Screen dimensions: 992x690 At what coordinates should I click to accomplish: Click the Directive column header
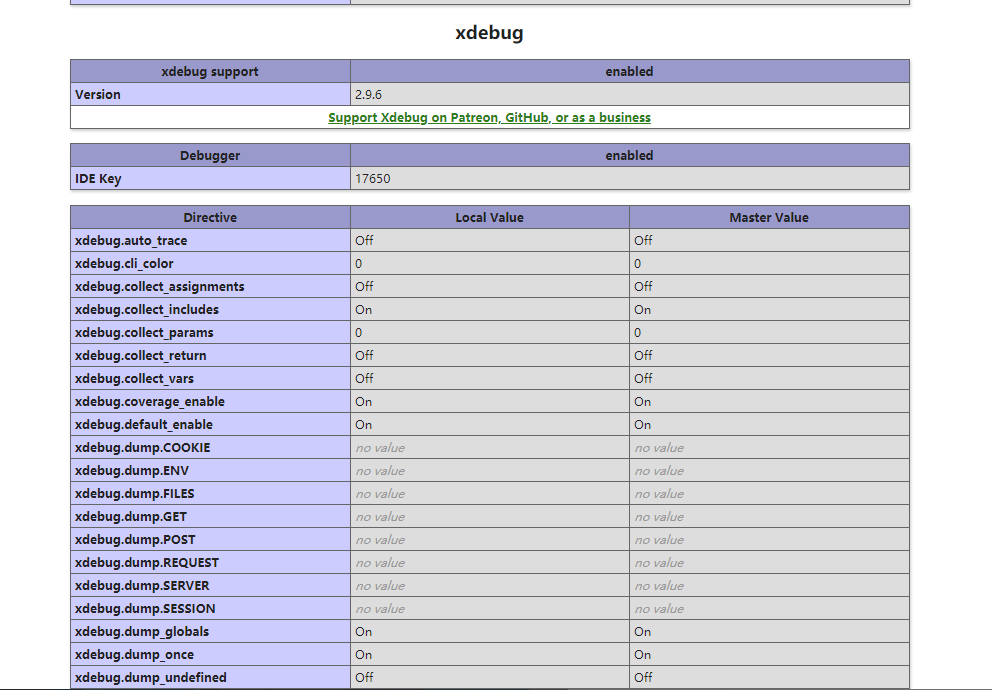pyautogui.click(x=210, y=218)
